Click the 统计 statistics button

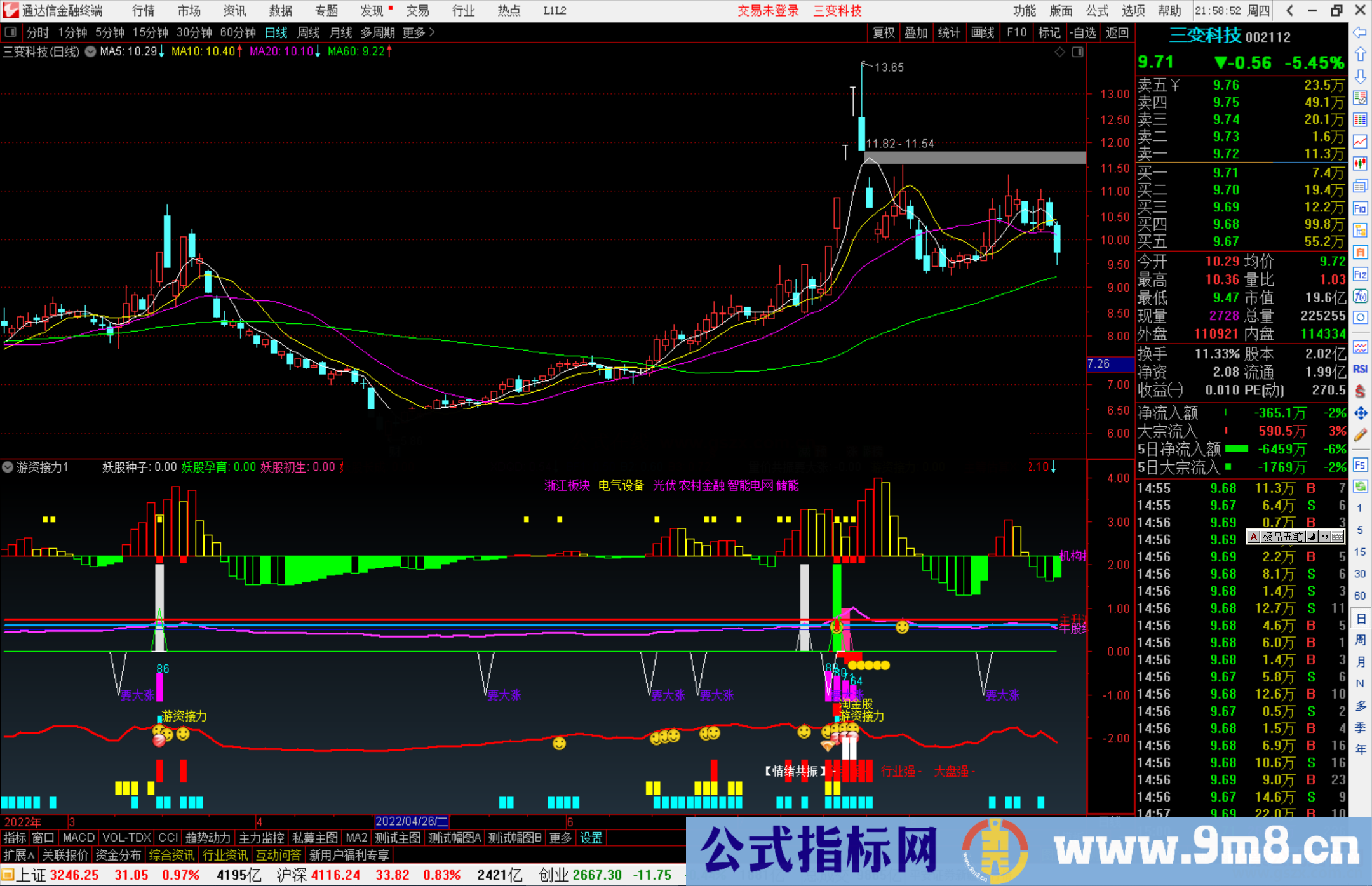point(950,32)
